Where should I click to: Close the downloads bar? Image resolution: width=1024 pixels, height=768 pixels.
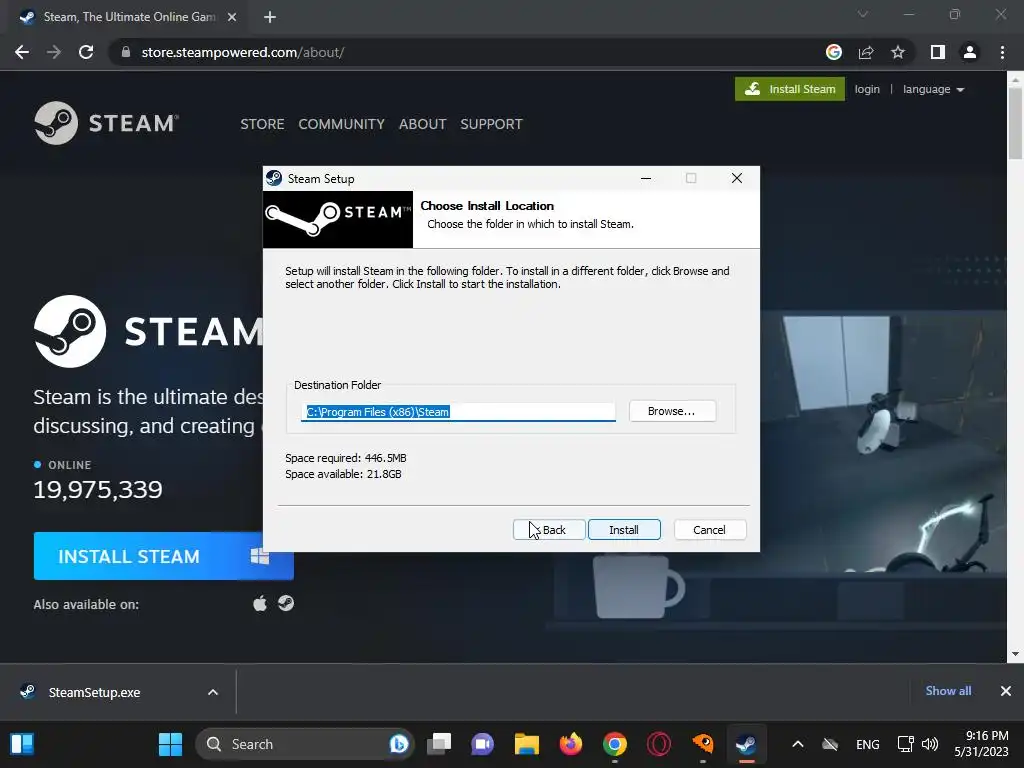tap(1006, 691)
